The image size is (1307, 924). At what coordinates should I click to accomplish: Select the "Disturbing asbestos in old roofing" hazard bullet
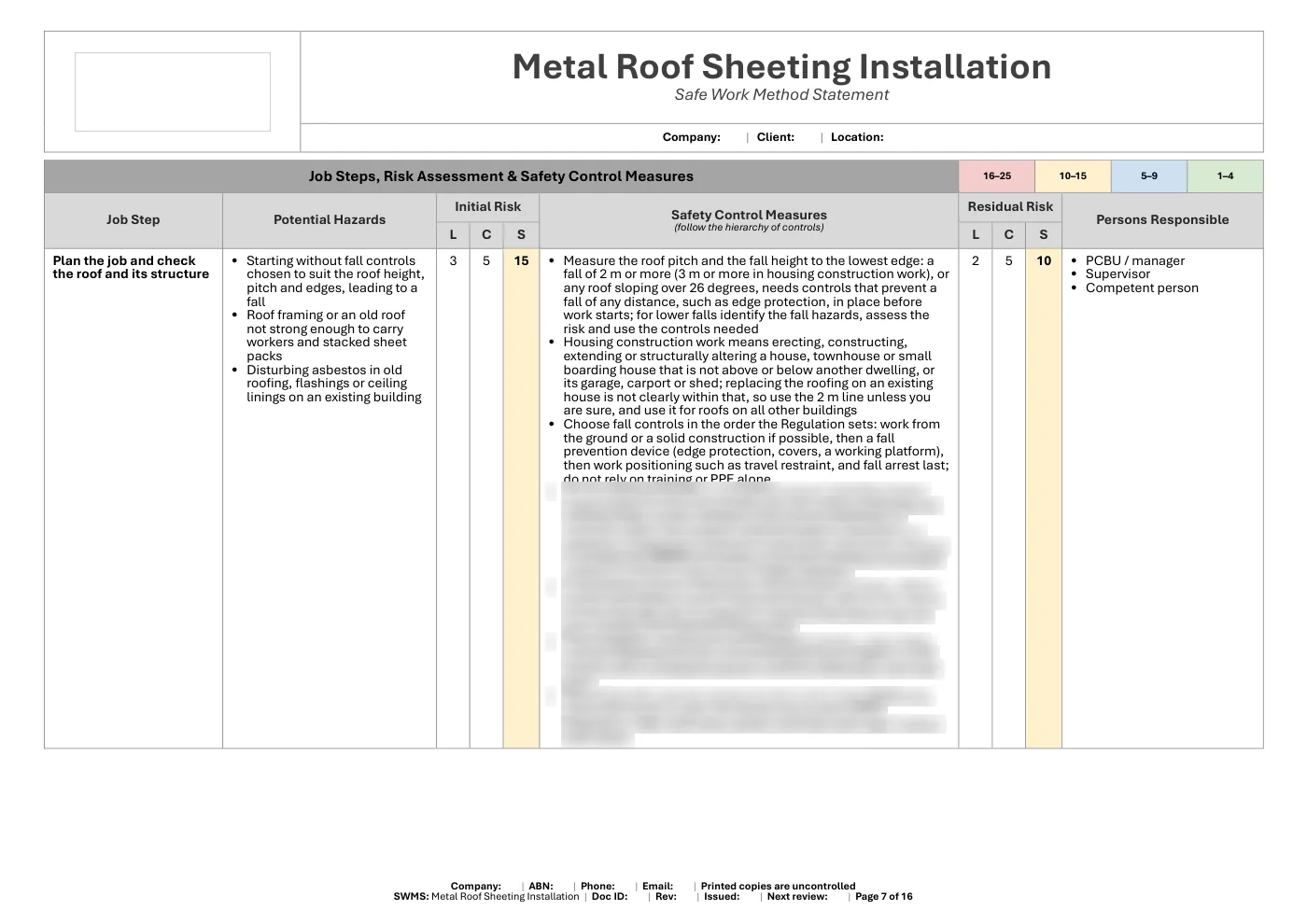(x=333, y=384)
